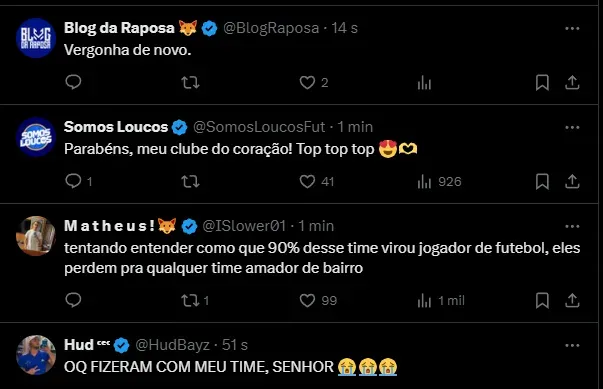Bookmark Matheus's tweet

coord(542,300)
